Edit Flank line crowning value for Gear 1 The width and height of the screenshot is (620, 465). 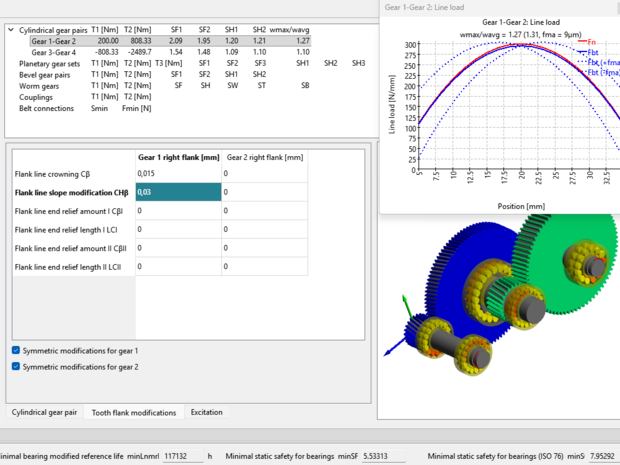pyautogui.click(x=177, y=174)
